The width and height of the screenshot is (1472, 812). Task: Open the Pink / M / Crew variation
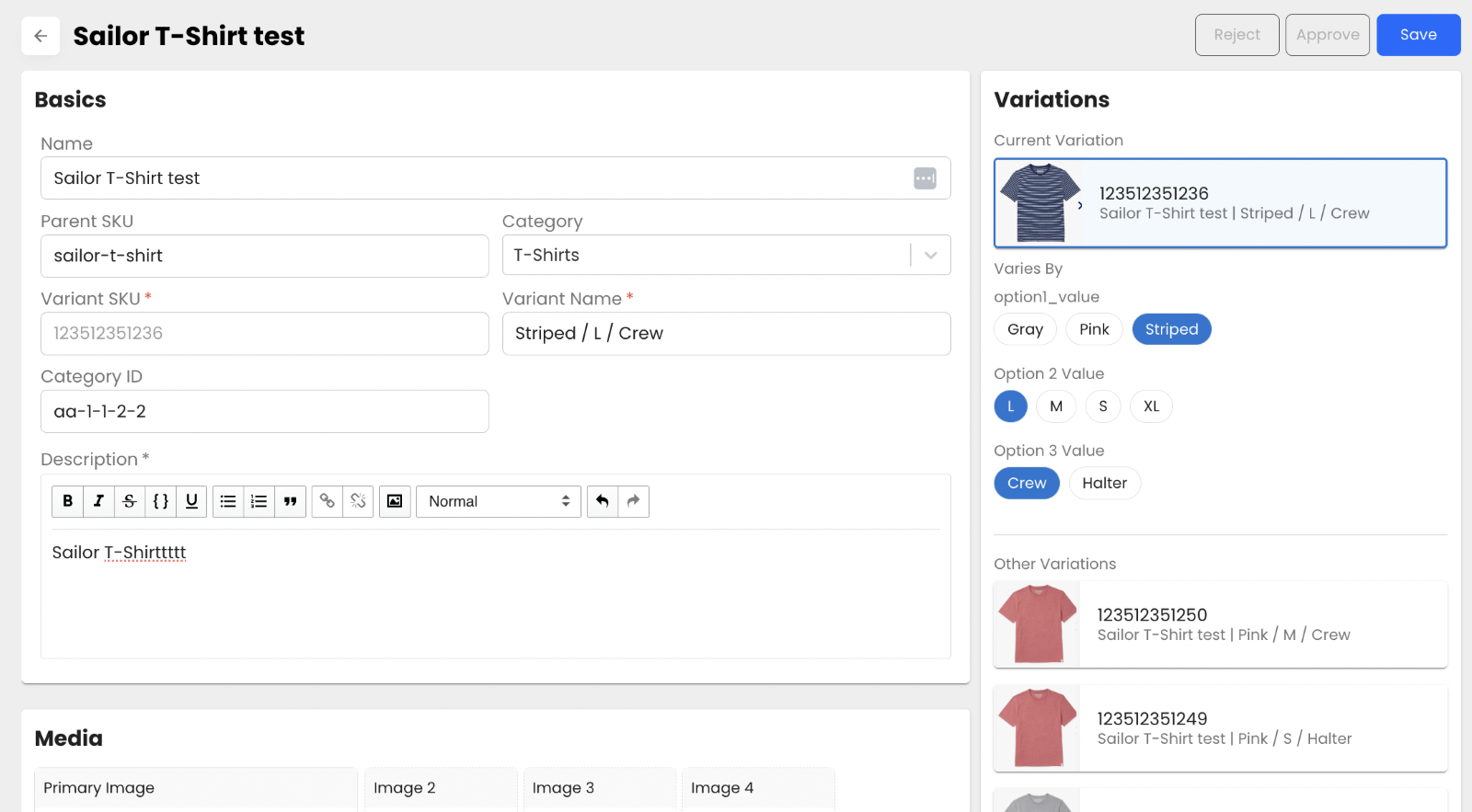1220,624
